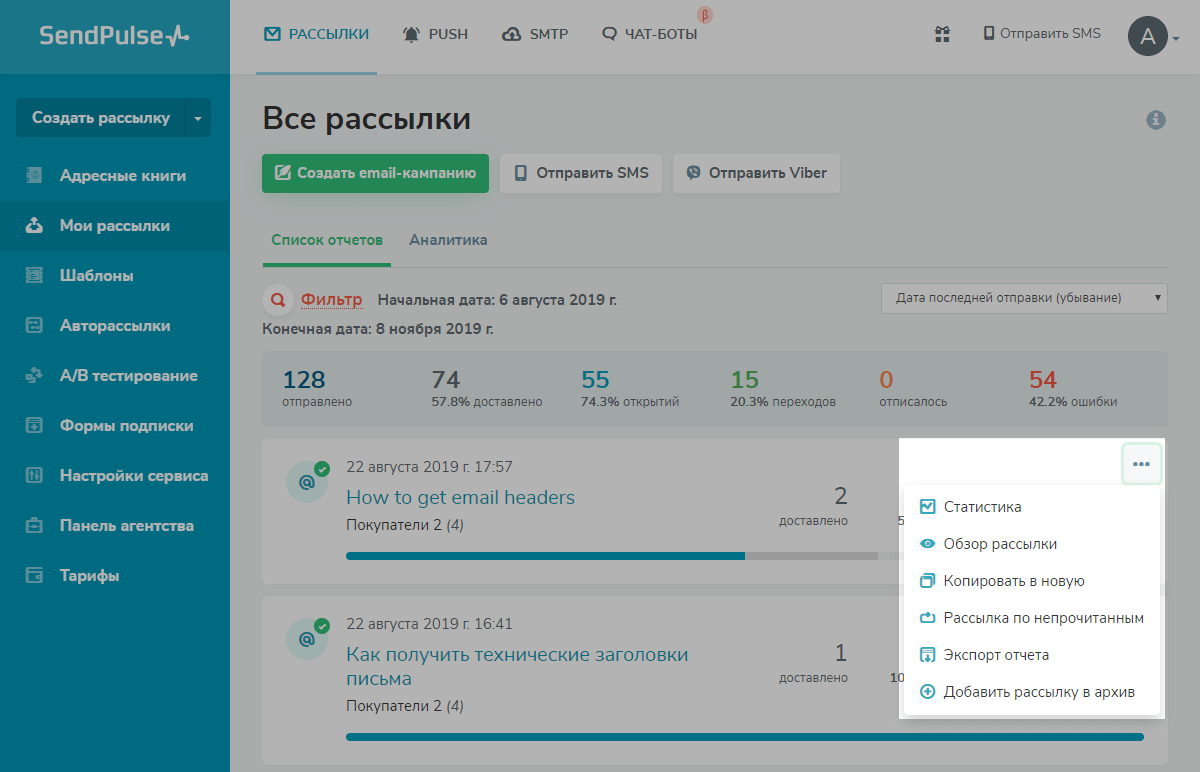Choose Добавить рассылку в архив menu item
Screen dimensions: 1200x772
coord(1032,692)
